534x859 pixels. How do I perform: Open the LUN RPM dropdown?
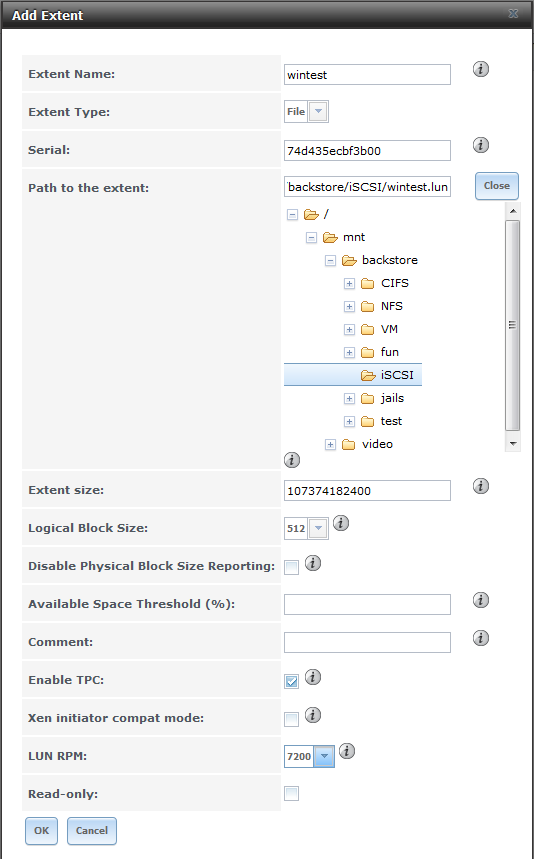click(324, 757)
